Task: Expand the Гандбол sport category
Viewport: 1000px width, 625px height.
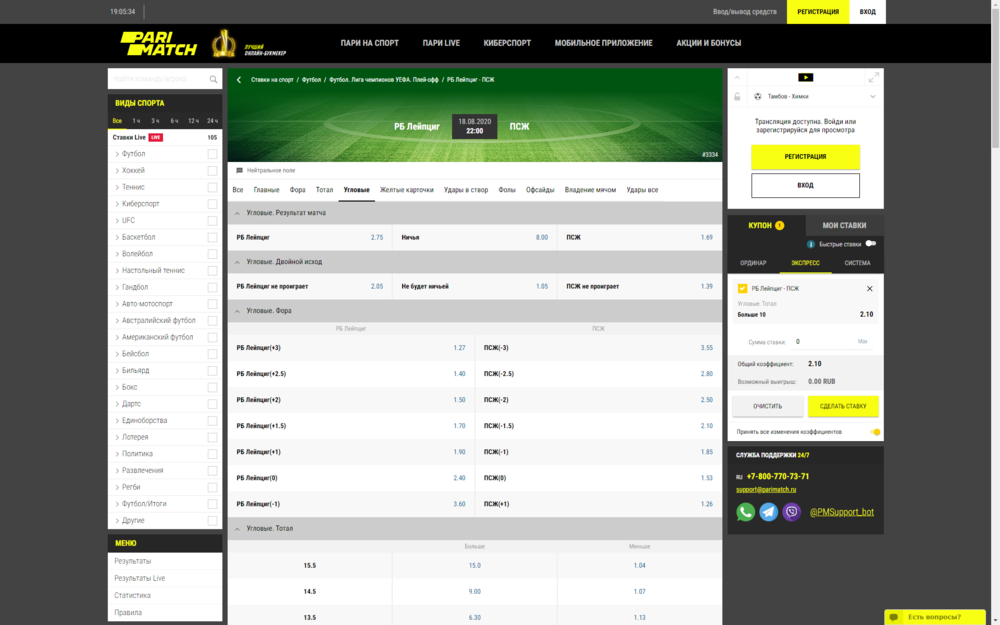Action: (x=117, y=287)
